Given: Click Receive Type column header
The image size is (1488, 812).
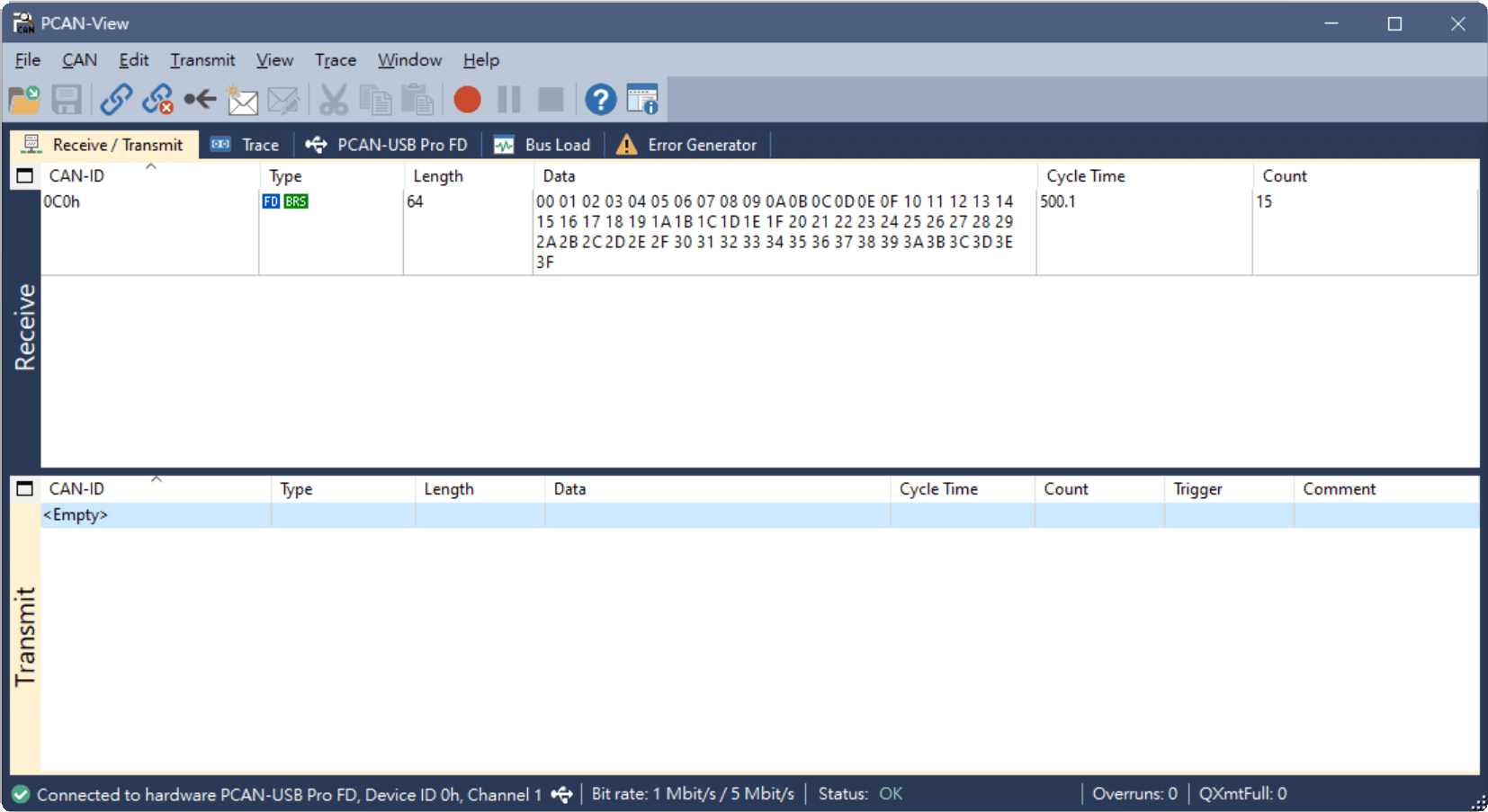Looking at the screenshot, I should point(331,176).
